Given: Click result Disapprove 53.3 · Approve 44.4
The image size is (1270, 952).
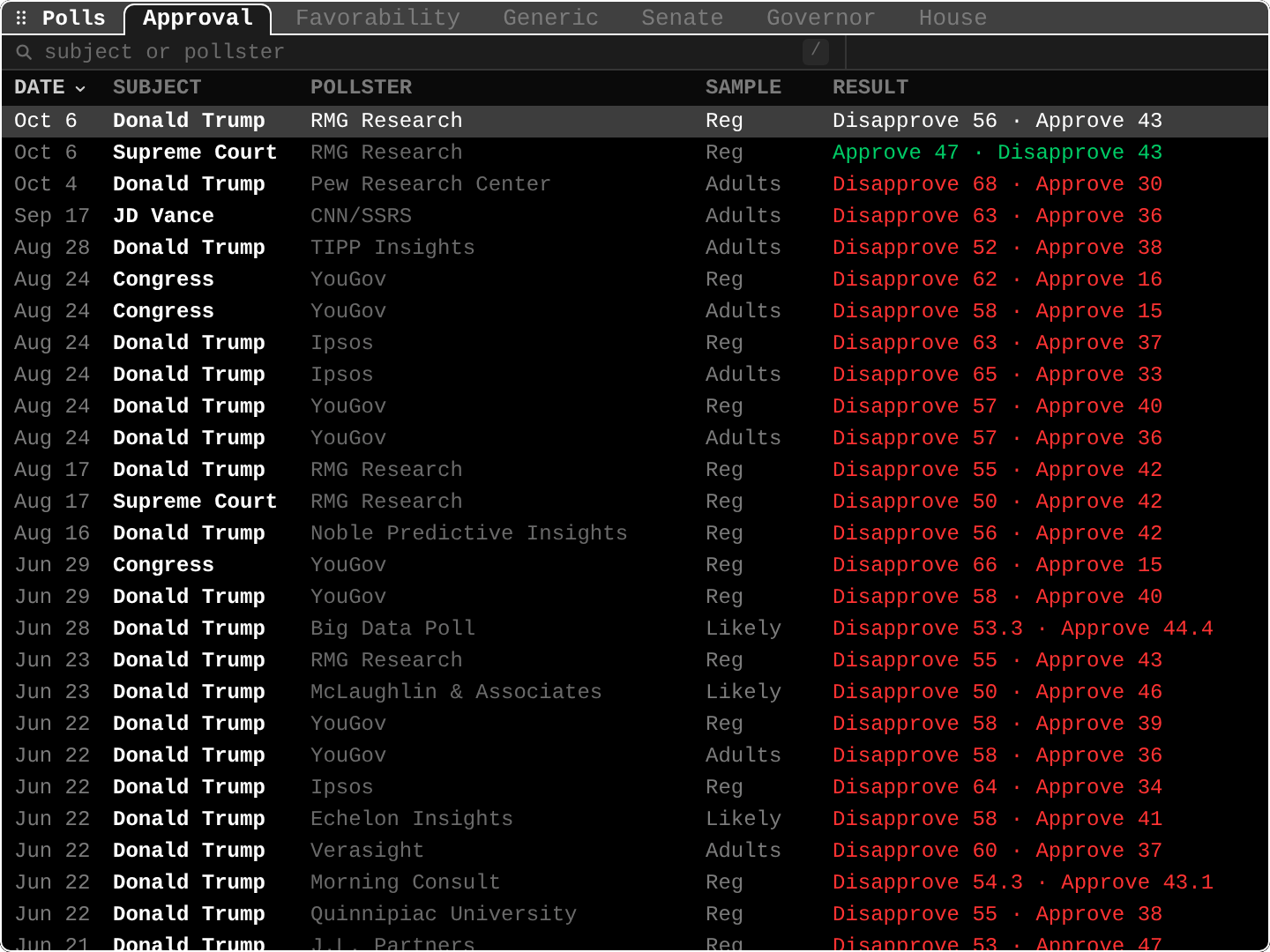Looking at the screenshot, I should 1022,628.
